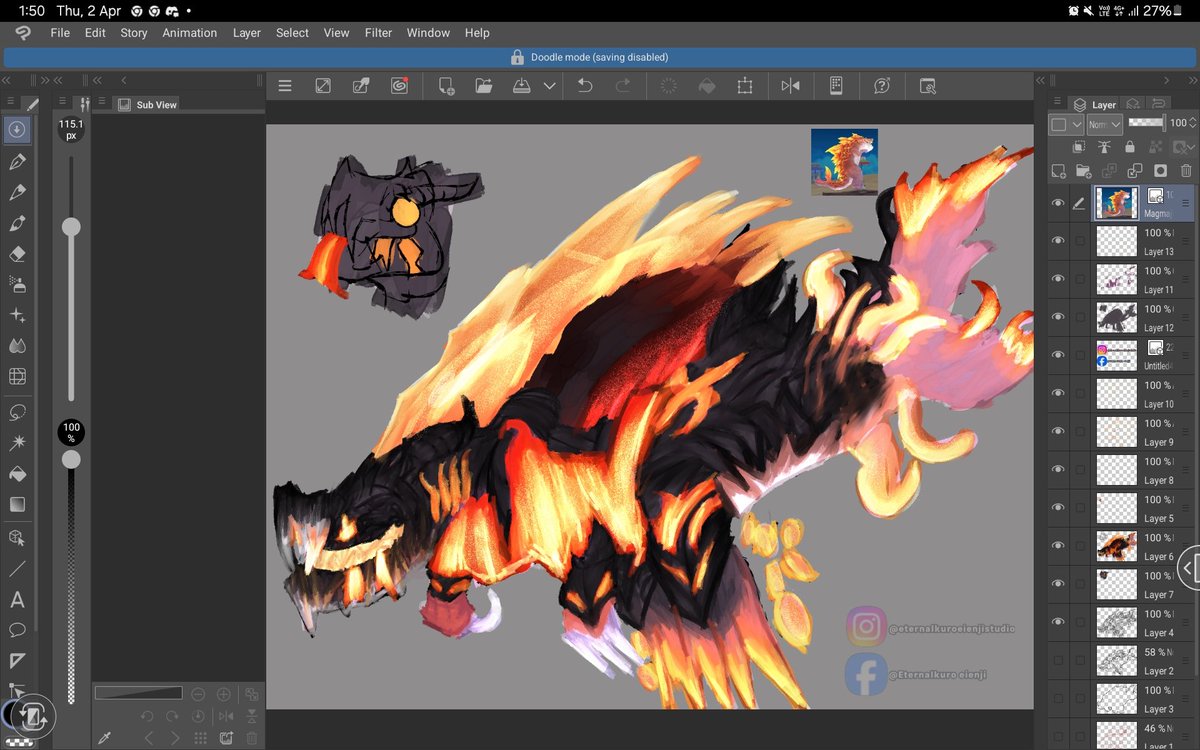Screen dimensions: 1200x750
Task: Click the Create layer mask icon
Action: pos(1160,171)
